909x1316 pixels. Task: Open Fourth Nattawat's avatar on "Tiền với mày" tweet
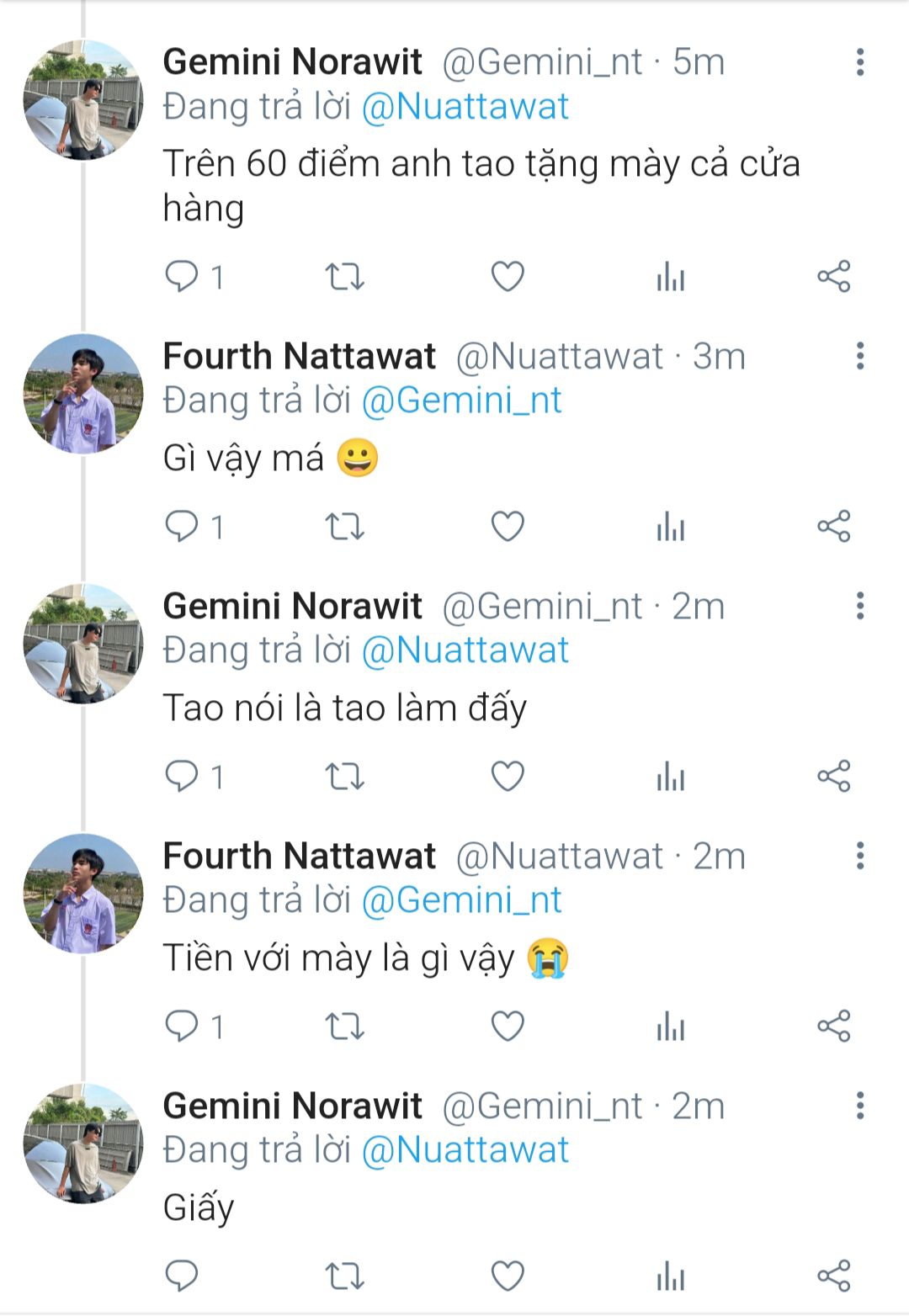point(82,894)
